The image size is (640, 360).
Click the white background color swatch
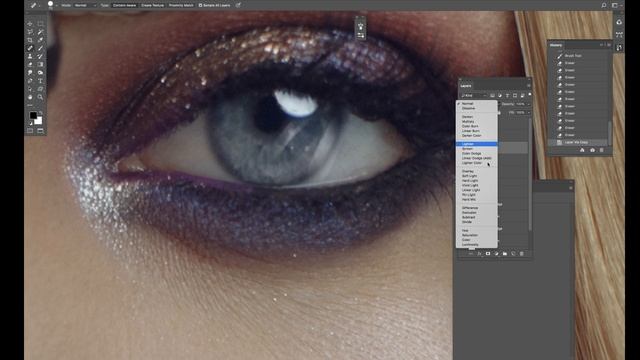[38, 121]
